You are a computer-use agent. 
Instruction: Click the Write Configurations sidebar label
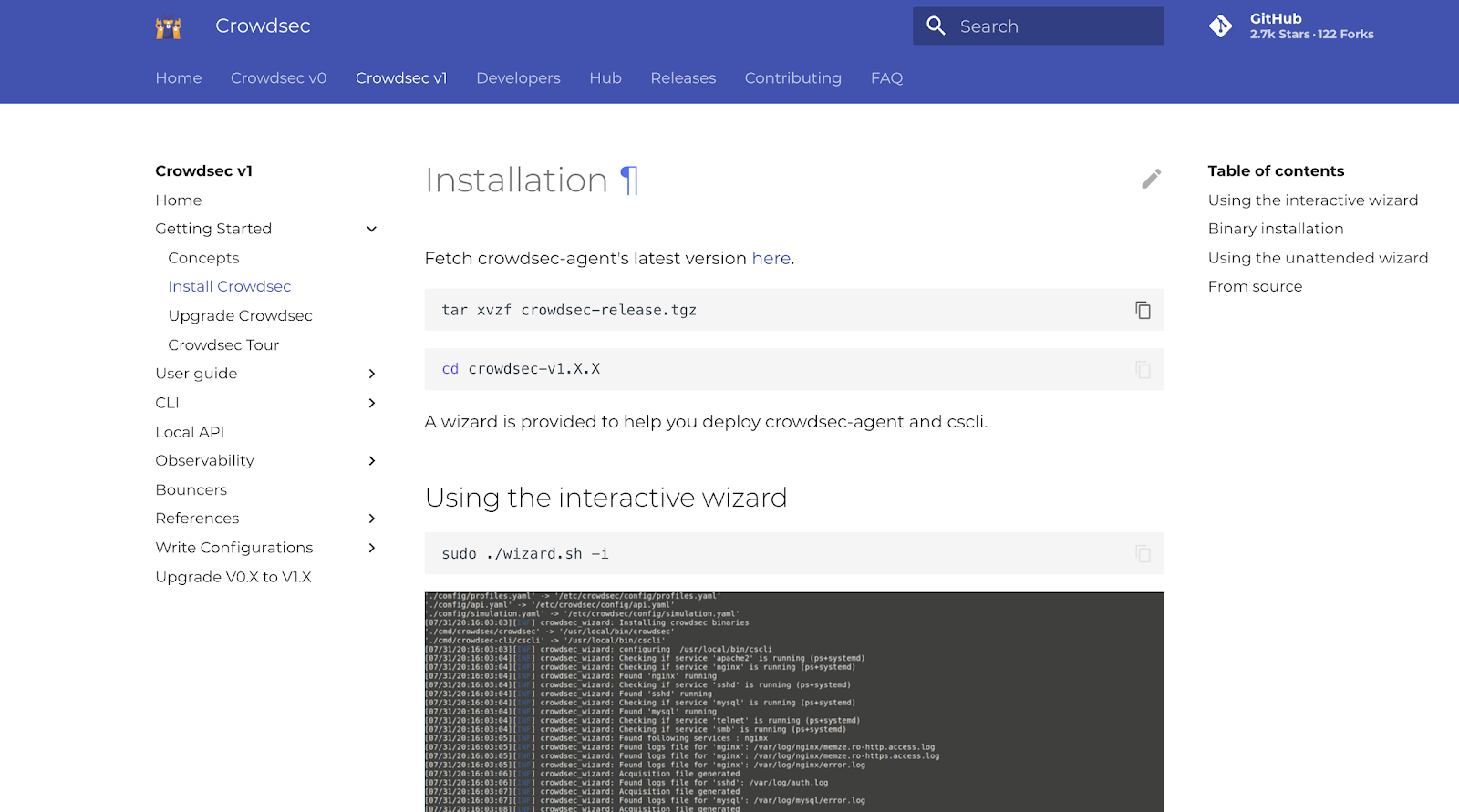234,548
